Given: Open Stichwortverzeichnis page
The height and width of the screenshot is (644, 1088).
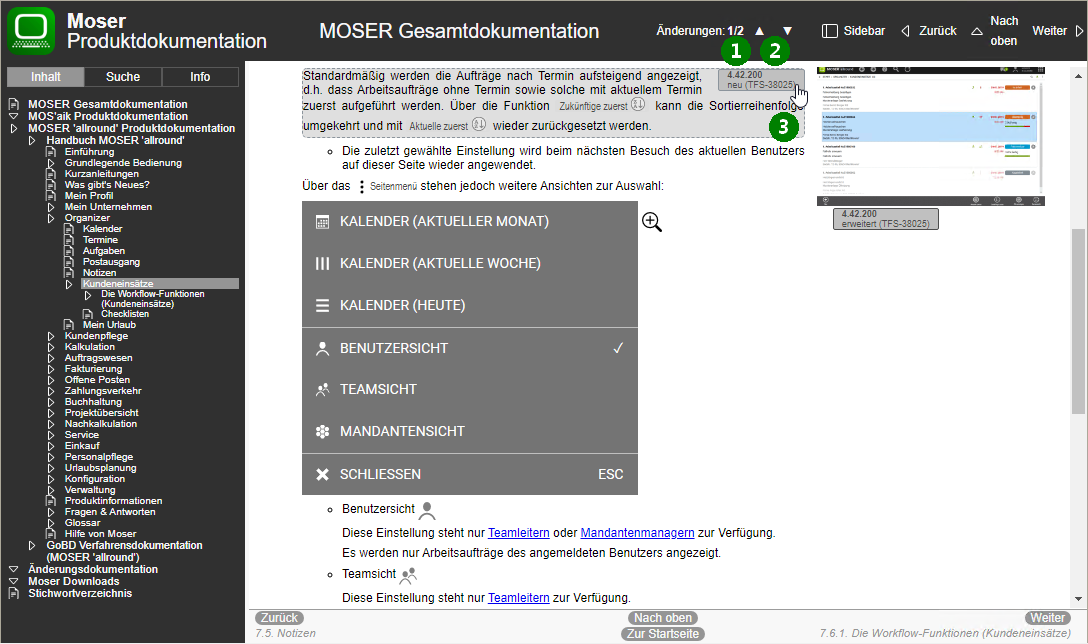Looking at the screenshot, I should click(80, 593).
